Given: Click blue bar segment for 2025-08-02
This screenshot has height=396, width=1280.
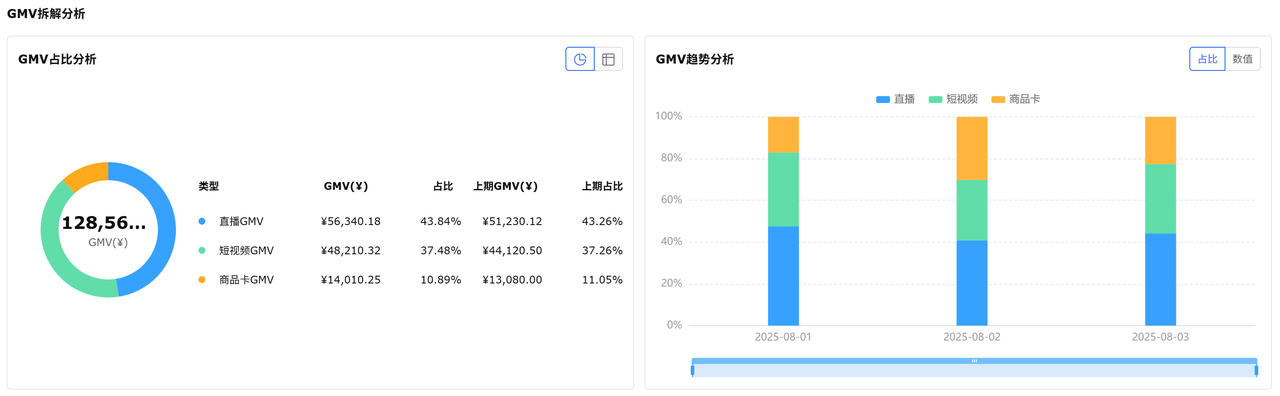Looking at the screenshot, I should (x=972, y=282).
